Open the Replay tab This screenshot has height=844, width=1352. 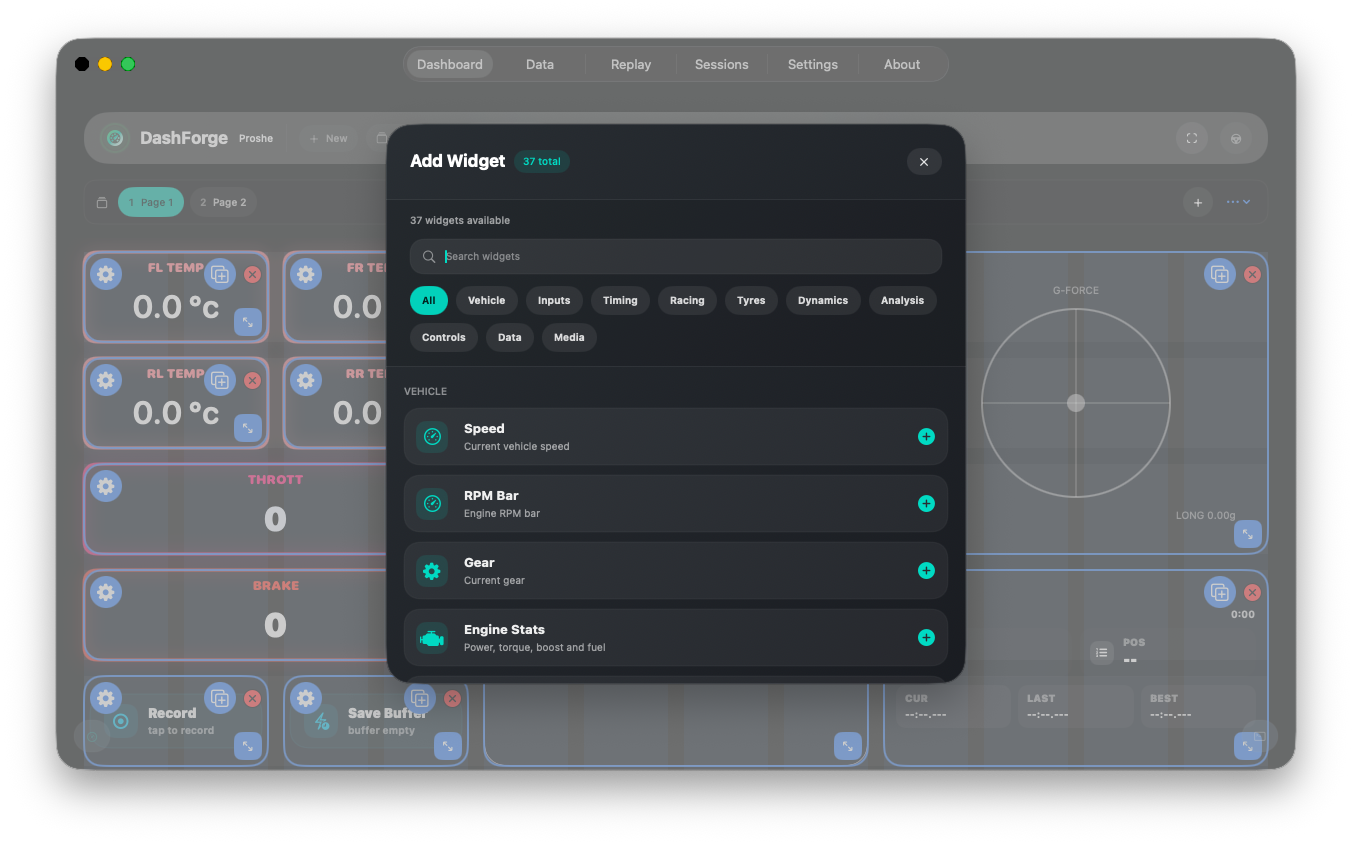click(631, 64)
